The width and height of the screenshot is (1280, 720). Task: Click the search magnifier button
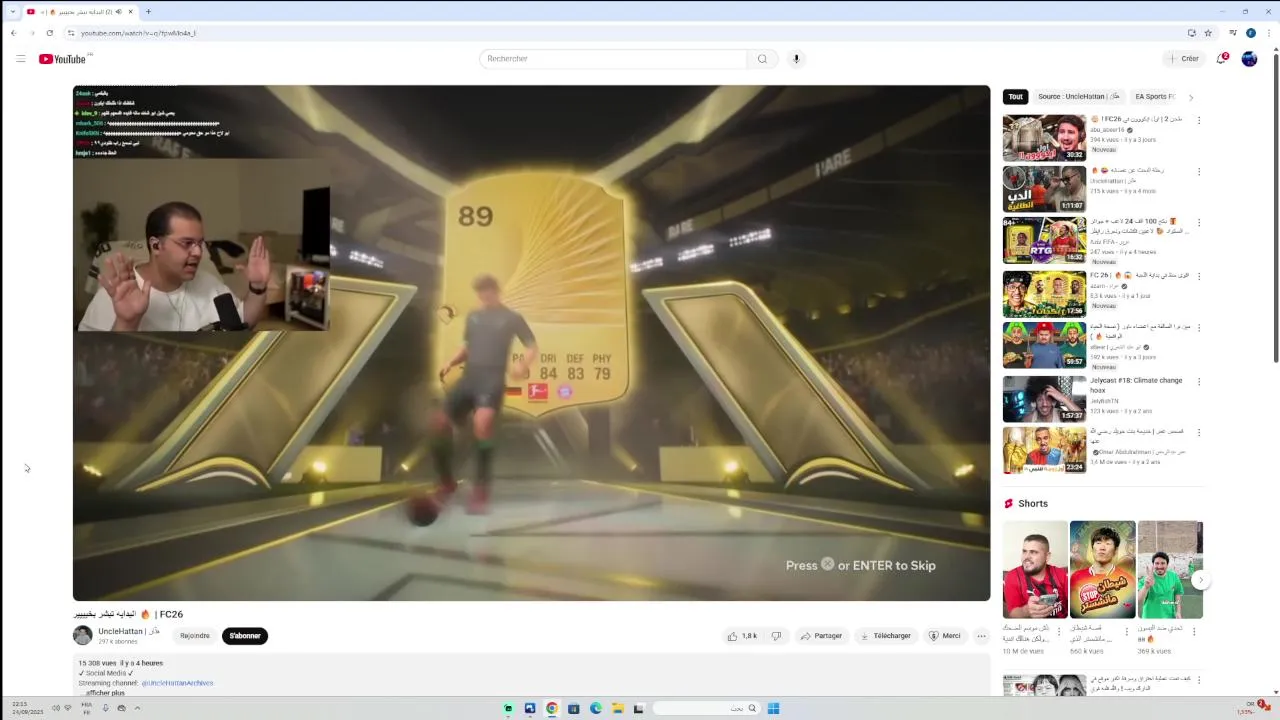[762, 59]
